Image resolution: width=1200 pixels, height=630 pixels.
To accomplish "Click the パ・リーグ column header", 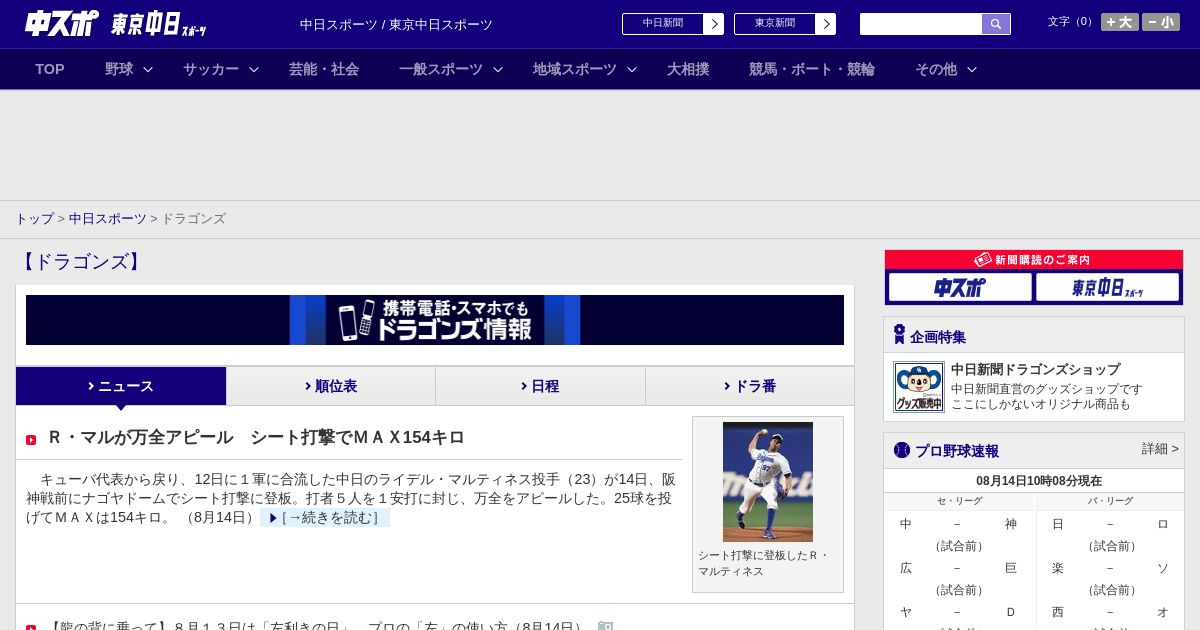I will 1110,501.
